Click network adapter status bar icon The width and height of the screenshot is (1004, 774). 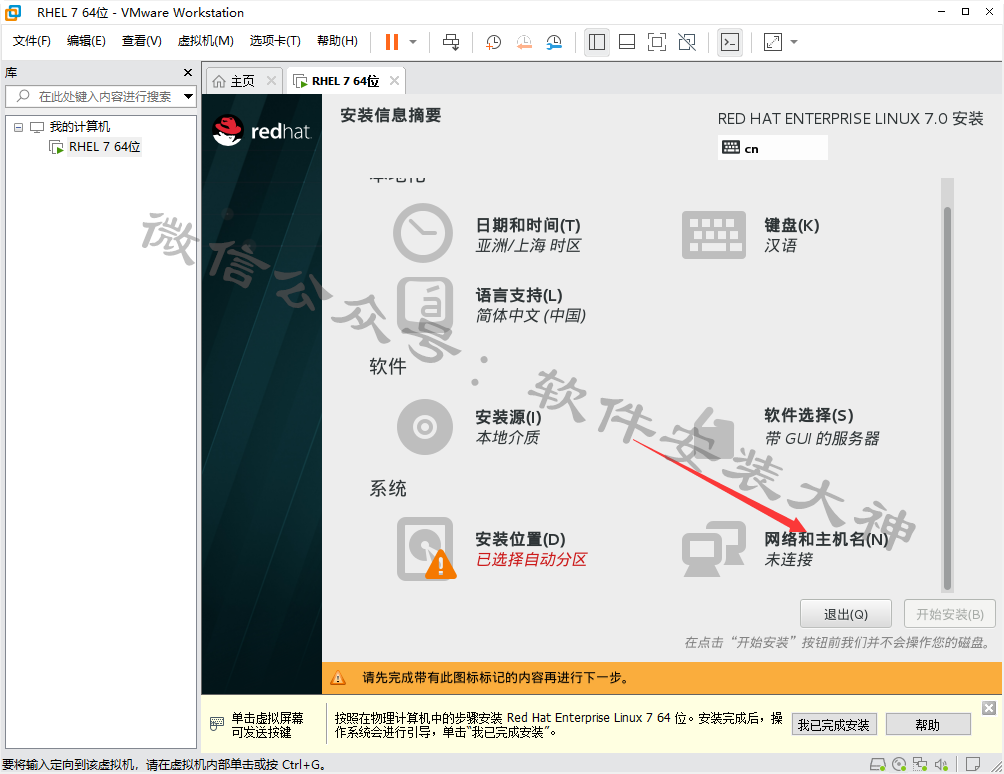coord(920,764)
